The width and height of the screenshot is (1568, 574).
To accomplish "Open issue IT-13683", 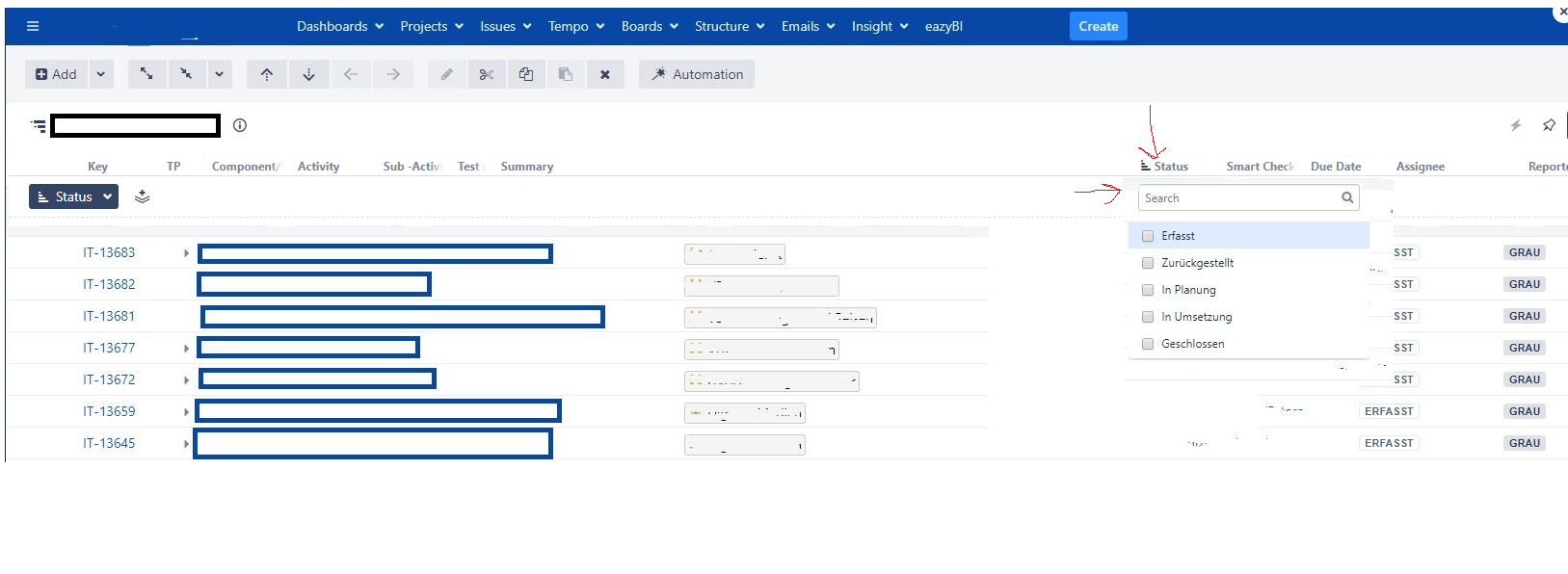I will (x=109, y=252).
